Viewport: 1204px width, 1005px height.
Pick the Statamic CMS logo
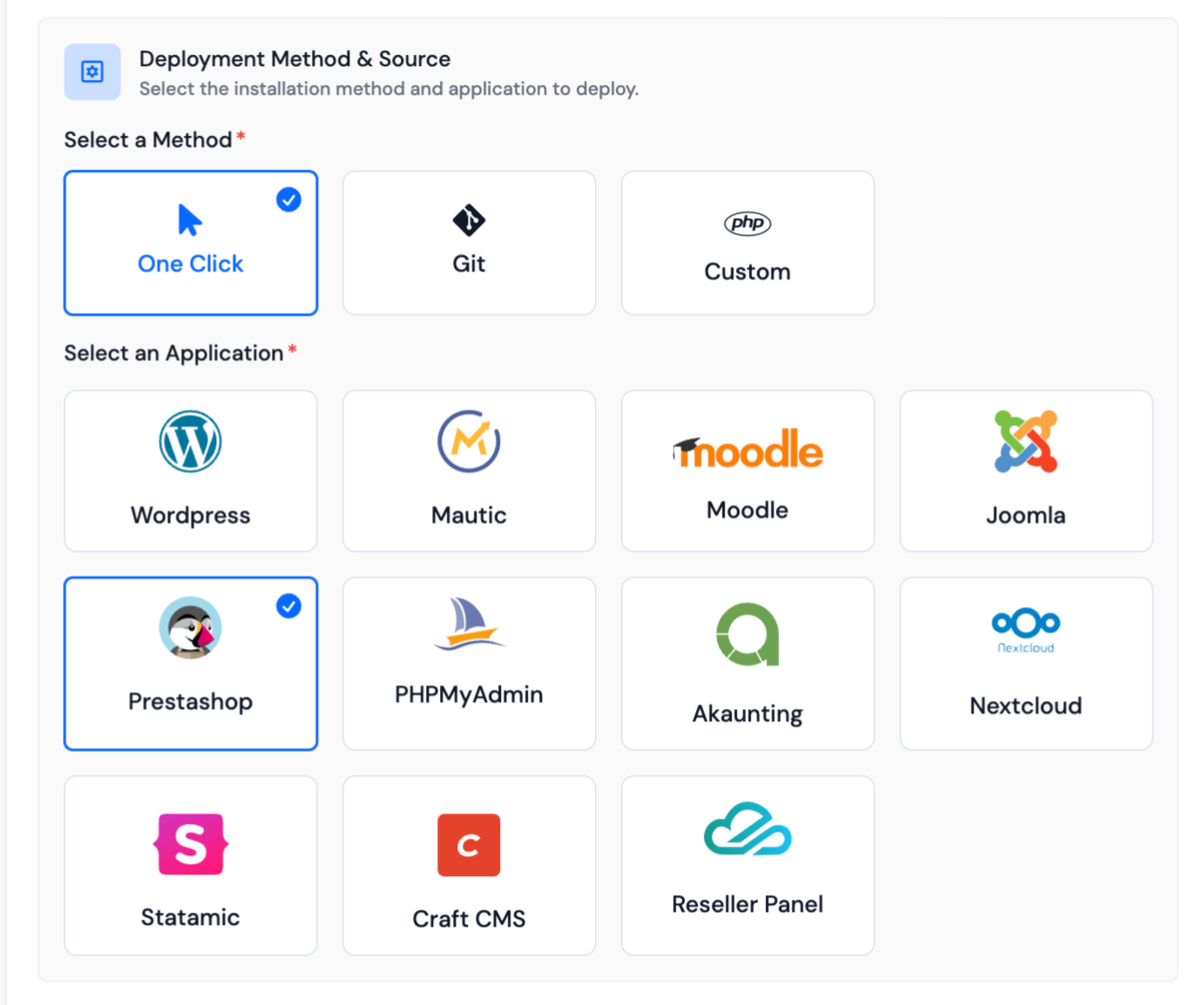pos(191,844)
